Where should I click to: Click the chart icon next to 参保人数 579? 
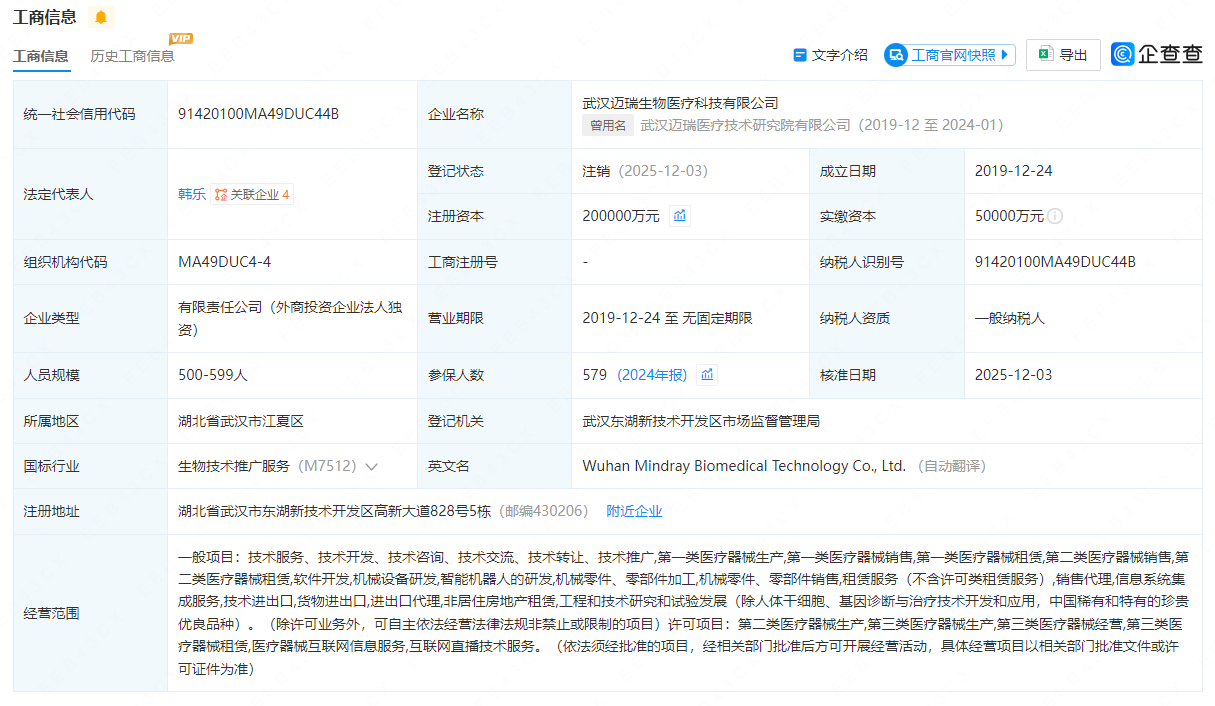[707, 374]
